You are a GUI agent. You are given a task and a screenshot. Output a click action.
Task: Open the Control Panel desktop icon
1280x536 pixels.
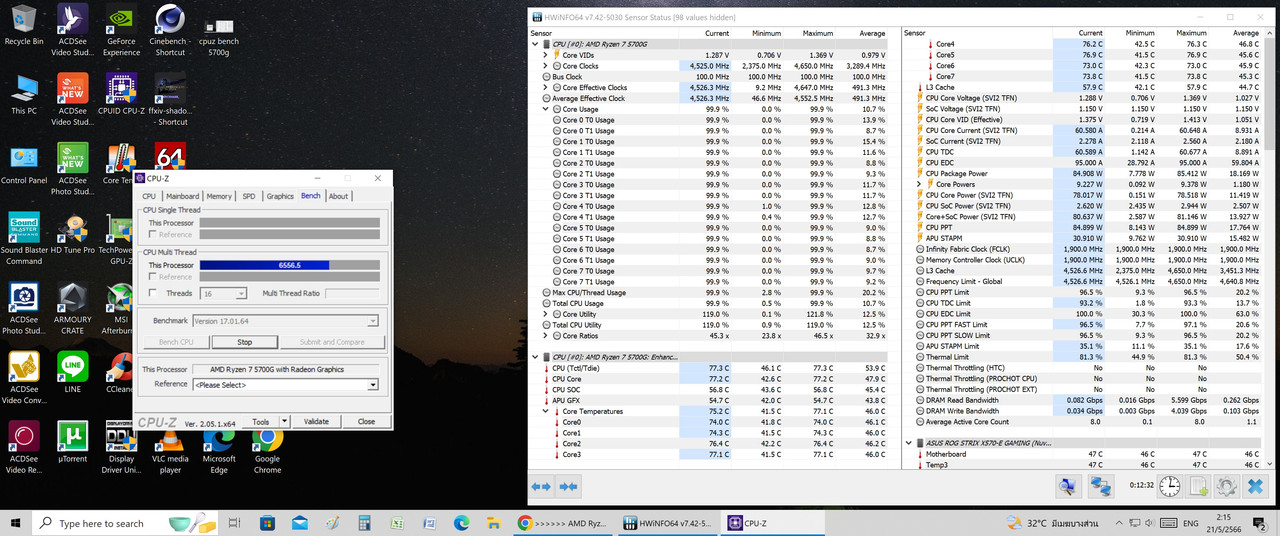[24, 164]
